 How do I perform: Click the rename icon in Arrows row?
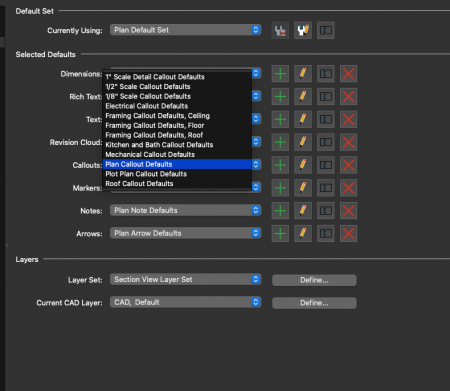point(326,234)
